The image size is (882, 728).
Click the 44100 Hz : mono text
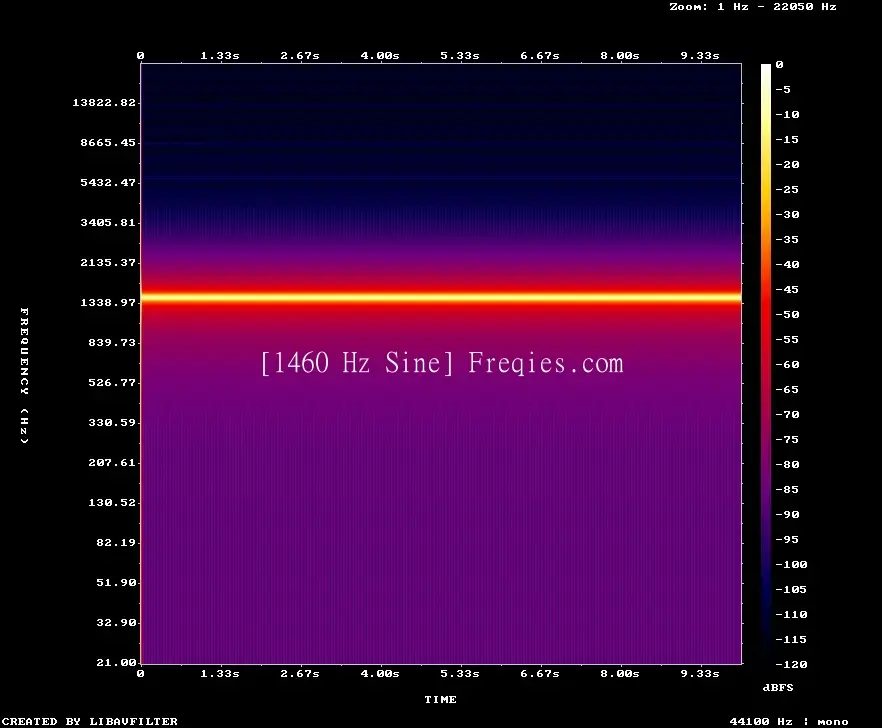click(x=789, y=721)
